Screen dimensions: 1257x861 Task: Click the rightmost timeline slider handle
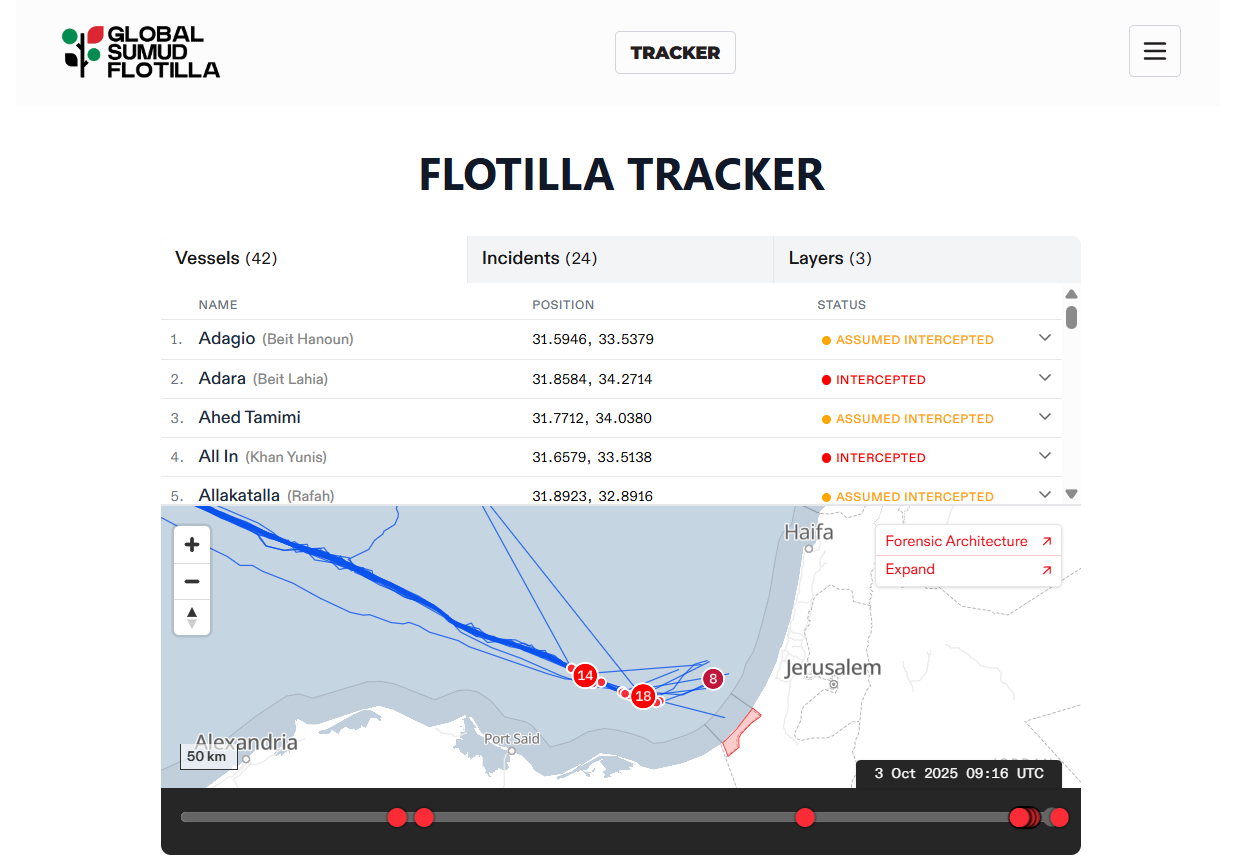(1059, 818)
